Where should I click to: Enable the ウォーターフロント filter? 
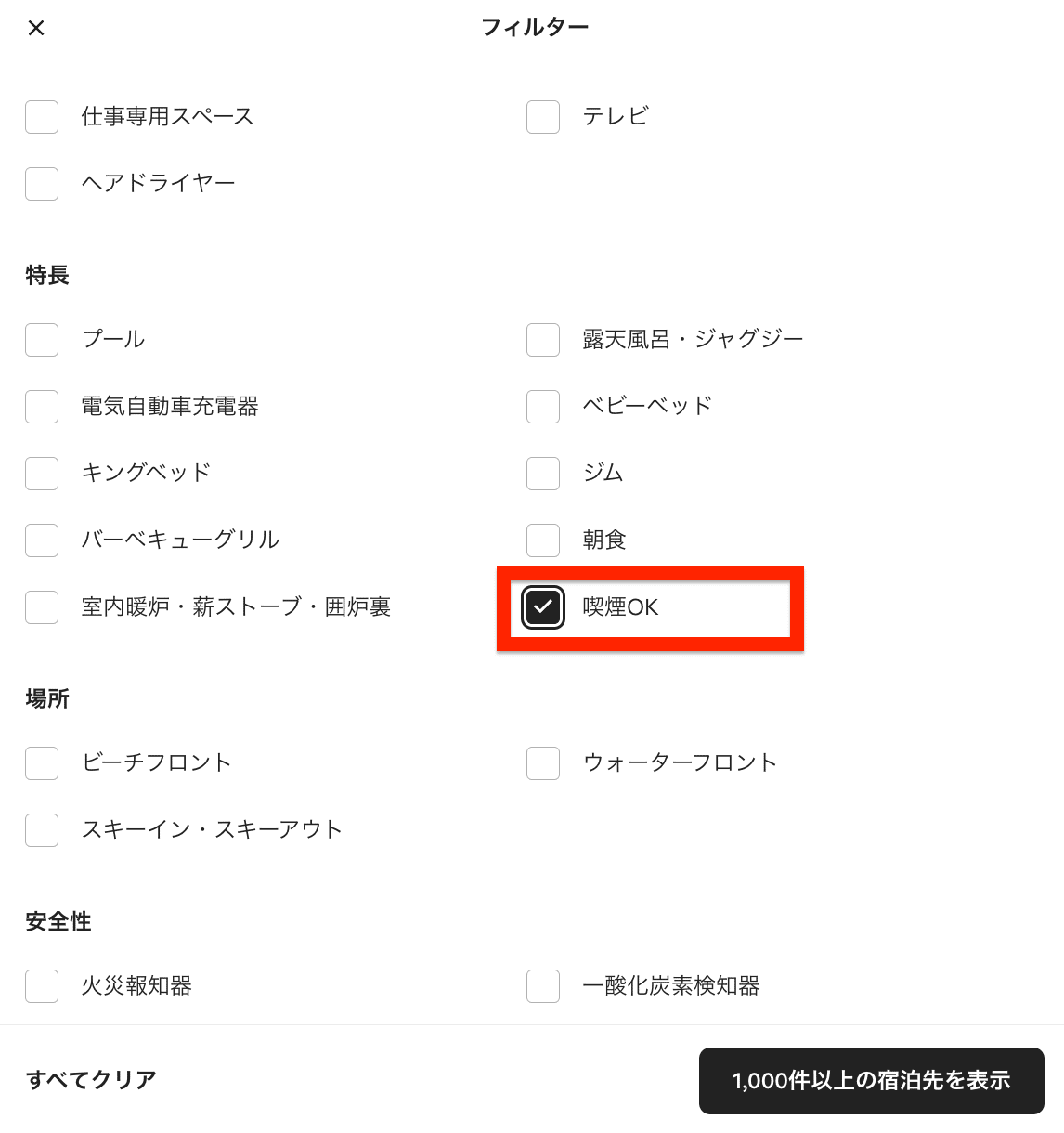tap(543, 763)
